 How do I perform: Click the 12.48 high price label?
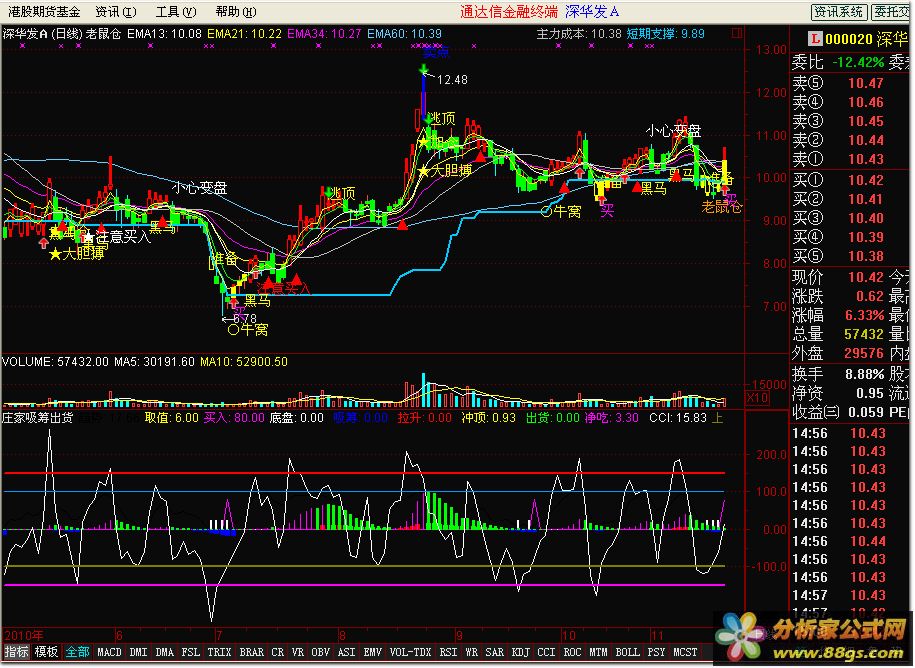click(x=452, y=80)
